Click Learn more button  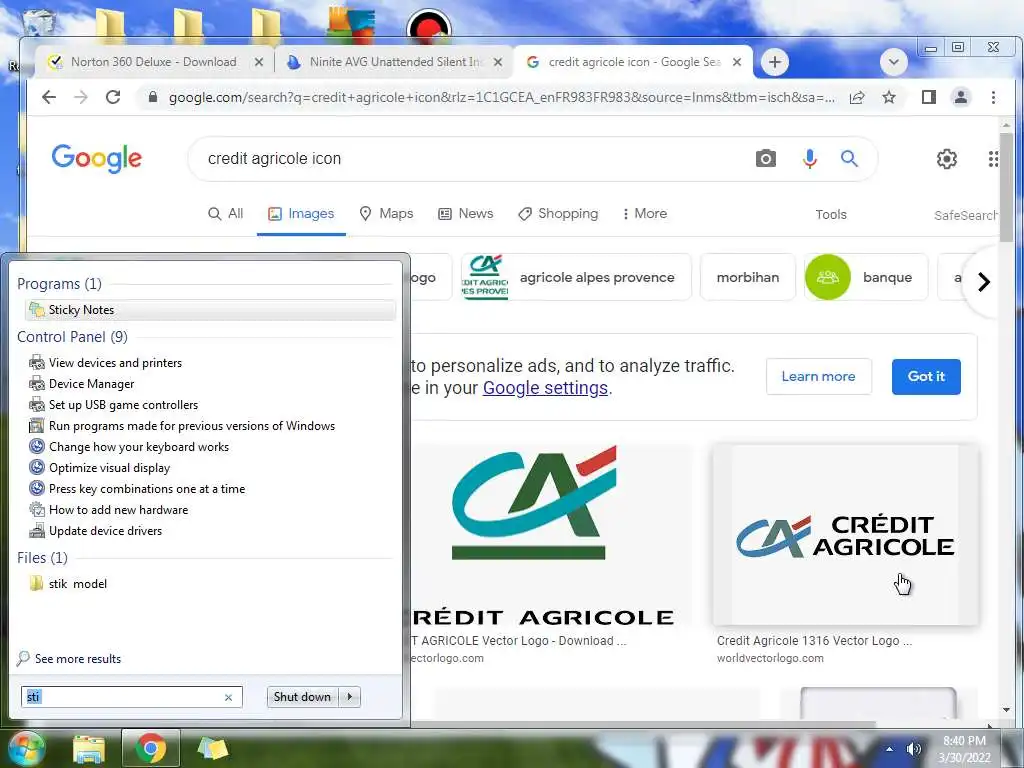tap(818, 376)
